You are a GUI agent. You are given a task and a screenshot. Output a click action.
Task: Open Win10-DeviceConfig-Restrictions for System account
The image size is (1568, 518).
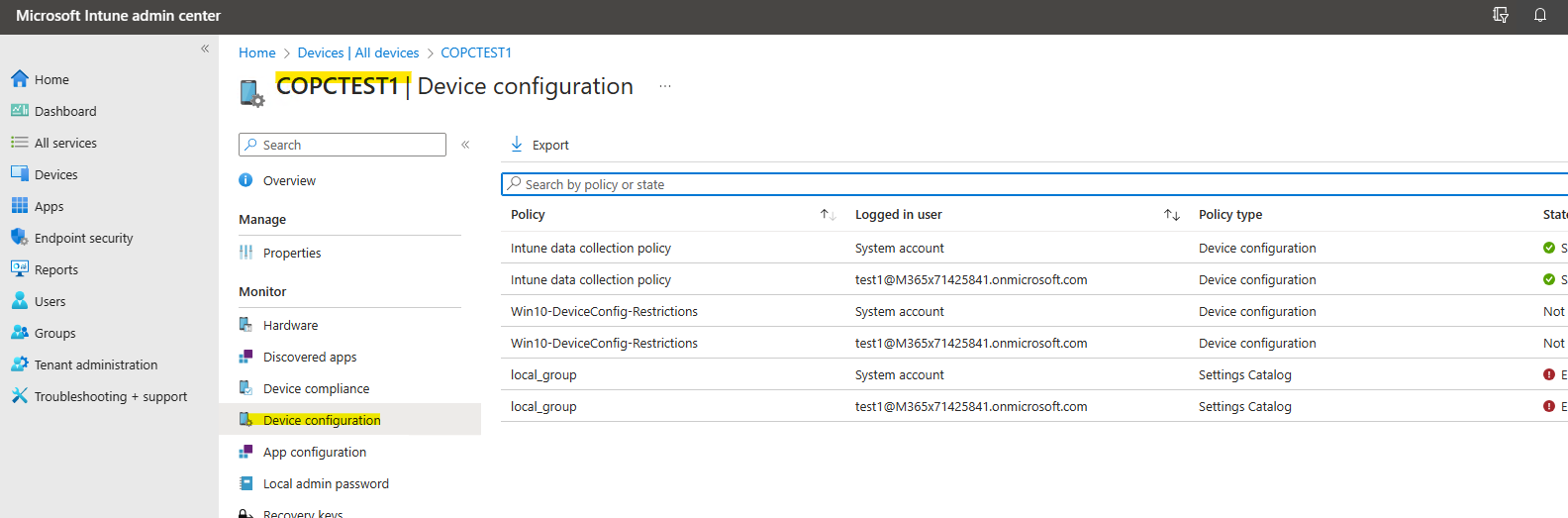(604, 311)
